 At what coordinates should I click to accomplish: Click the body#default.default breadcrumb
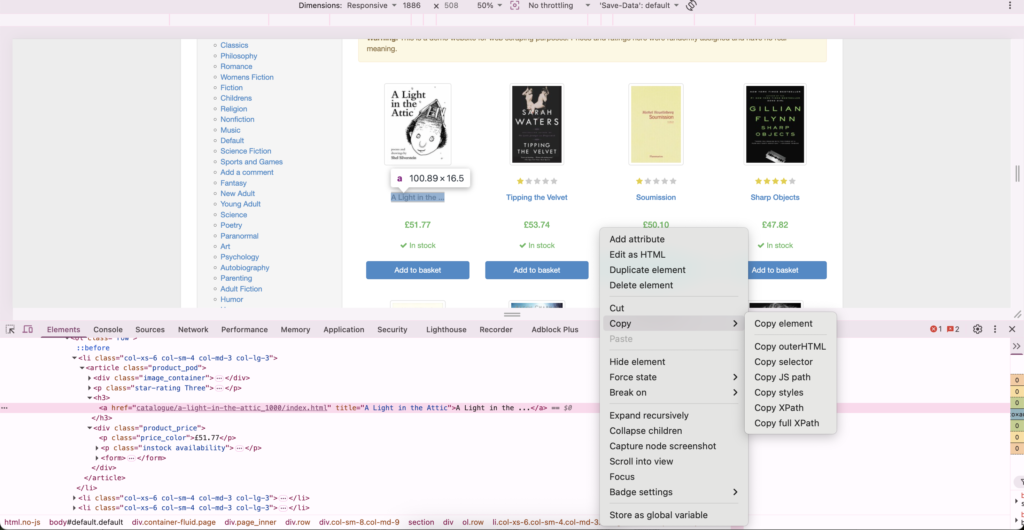pos(86,522)
